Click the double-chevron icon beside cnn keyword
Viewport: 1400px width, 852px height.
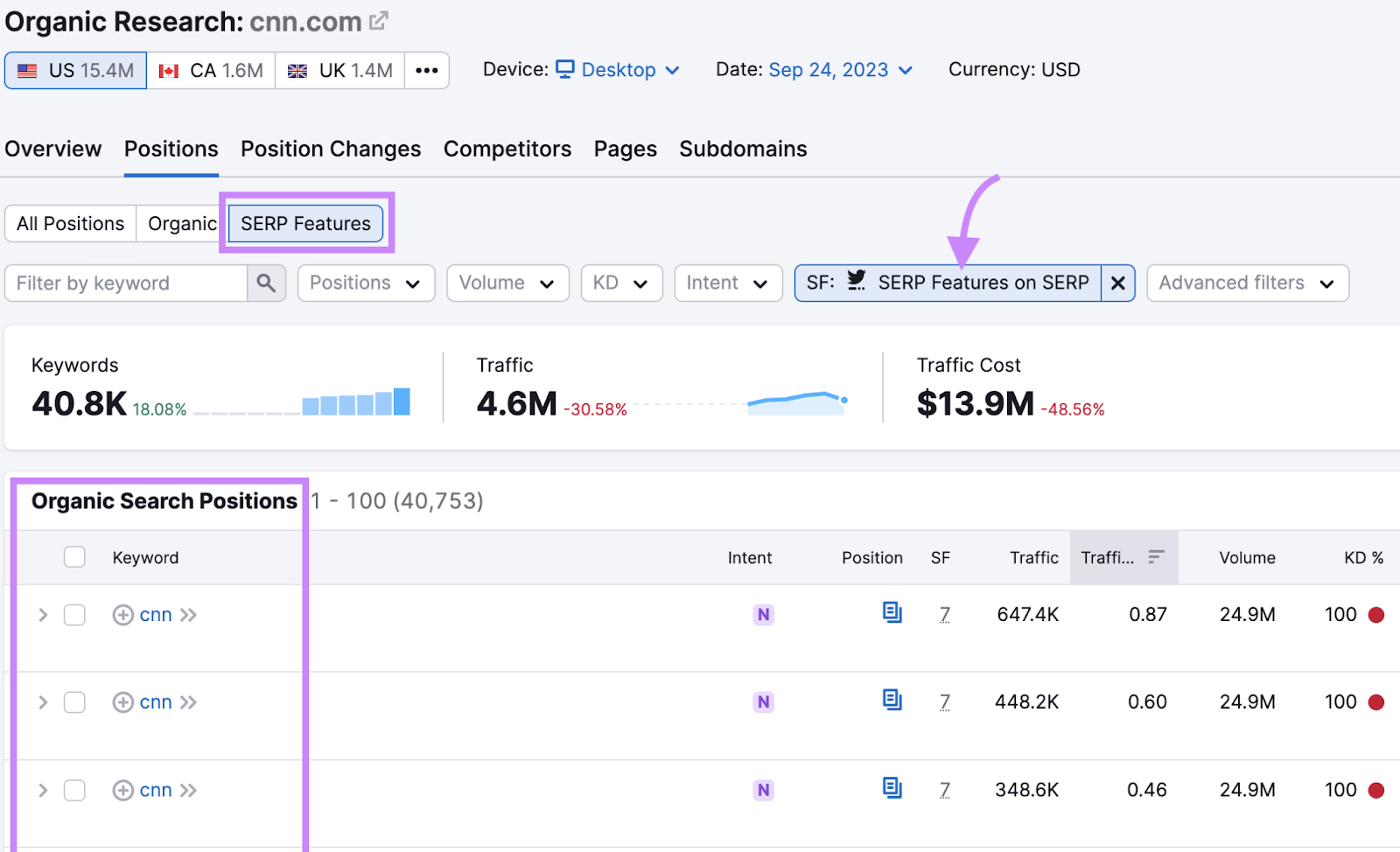click(187, 614)
